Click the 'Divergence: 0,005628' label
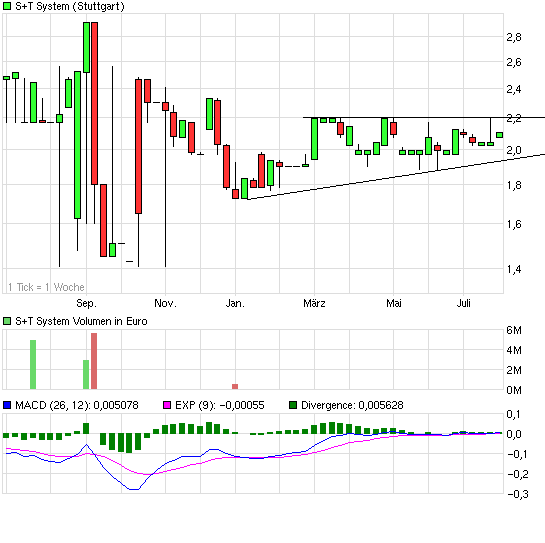This screenshot has width=545, height=543. [x=352, y=405]
